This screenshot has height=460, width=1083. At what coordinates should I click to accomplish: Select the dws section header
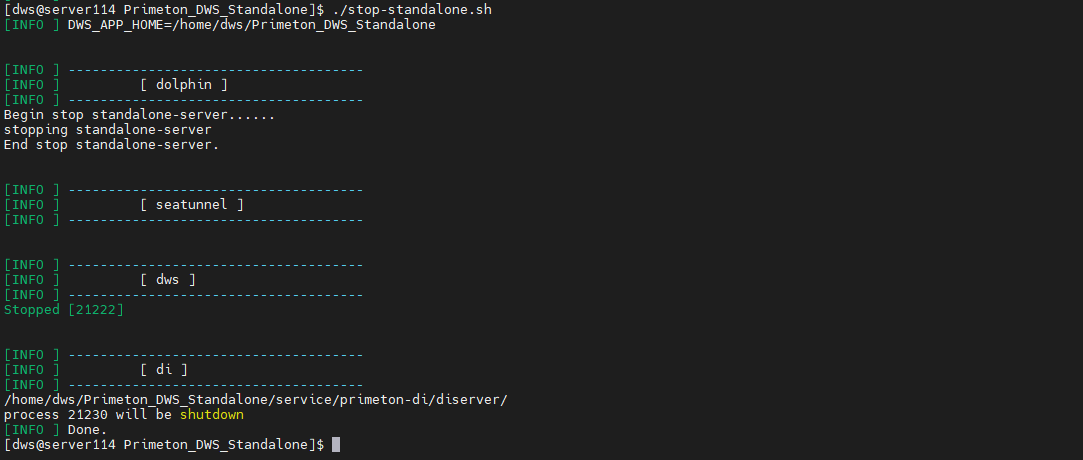pyautogui.click(x=168, y=279)
